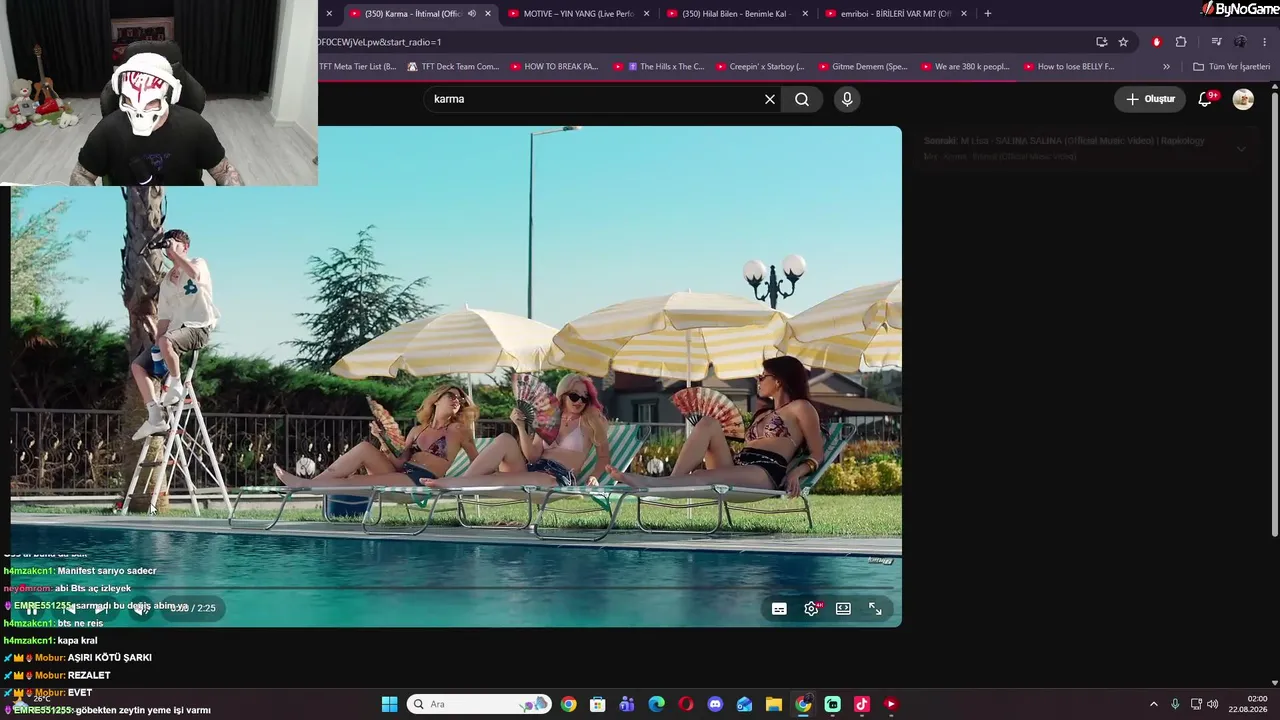Open the Chrome profile avatar
Screen dimensions: 1280x720
1240,42
